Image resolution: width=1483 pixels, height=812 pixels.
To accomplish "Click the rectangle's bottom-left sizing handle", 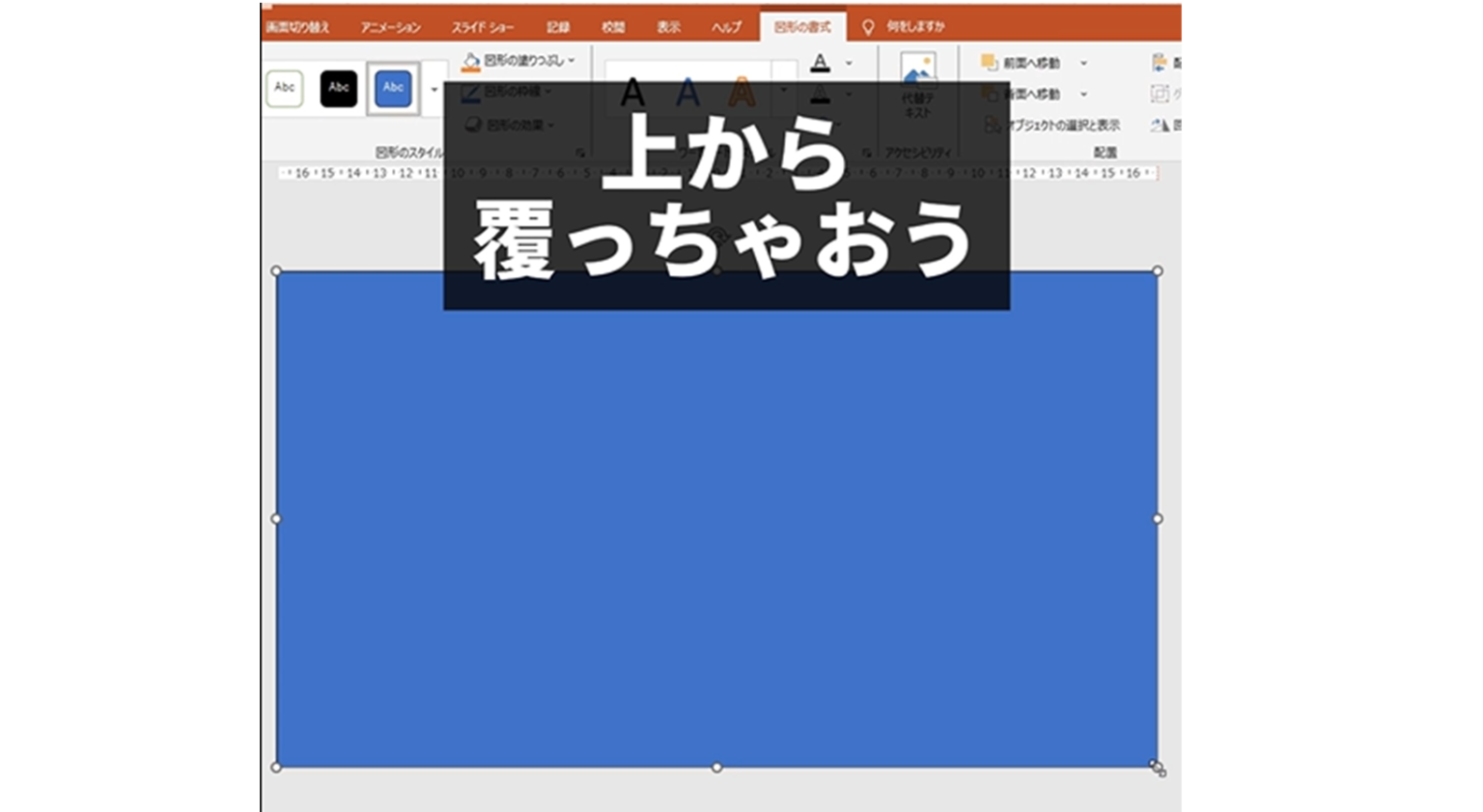I will point(276,768).
